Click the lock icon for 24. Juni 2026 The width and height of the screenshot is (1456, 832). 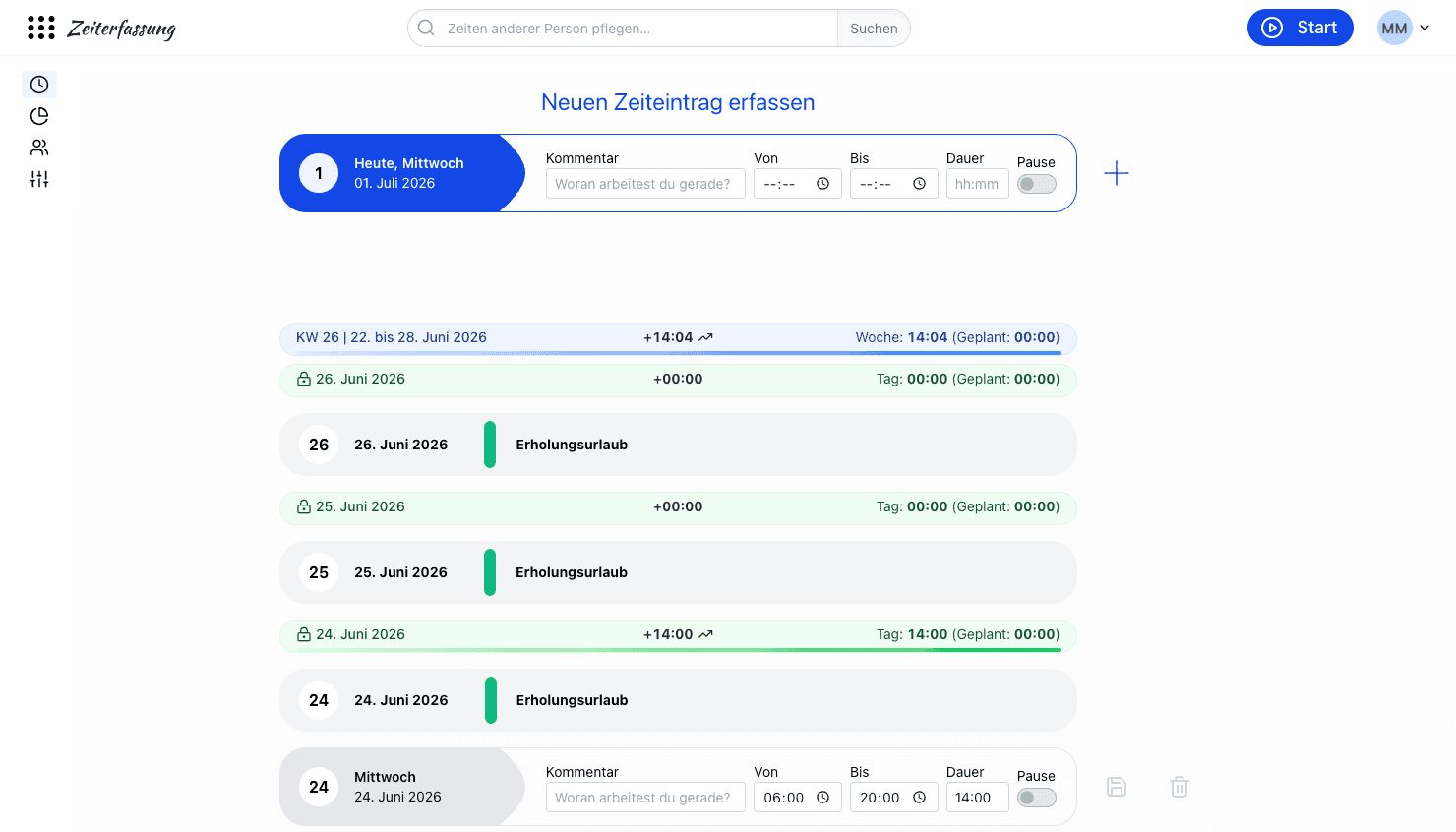pos(304,634)
